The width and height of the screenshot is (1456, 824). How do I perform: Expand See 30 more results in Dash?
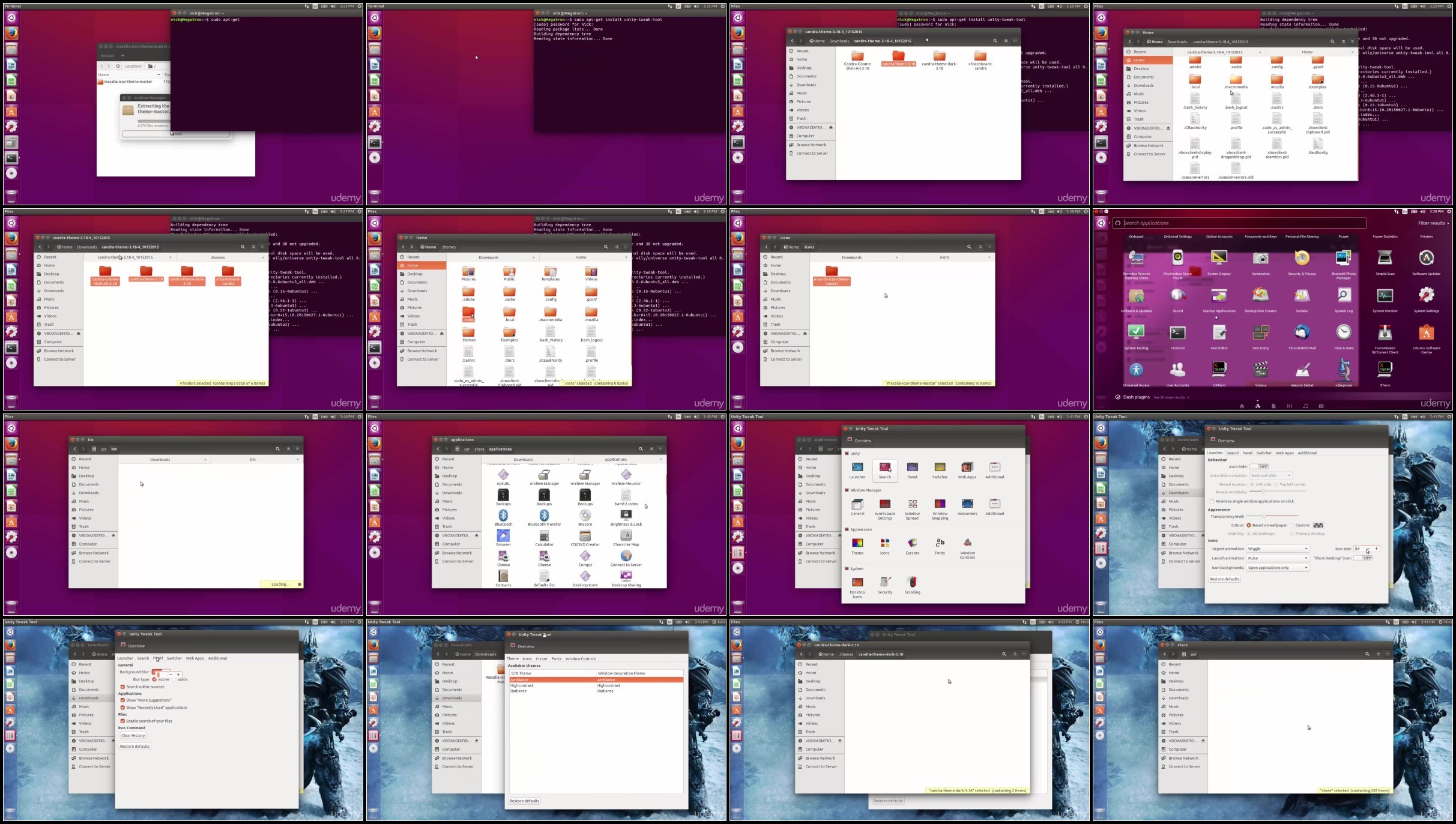(1170, 397)
